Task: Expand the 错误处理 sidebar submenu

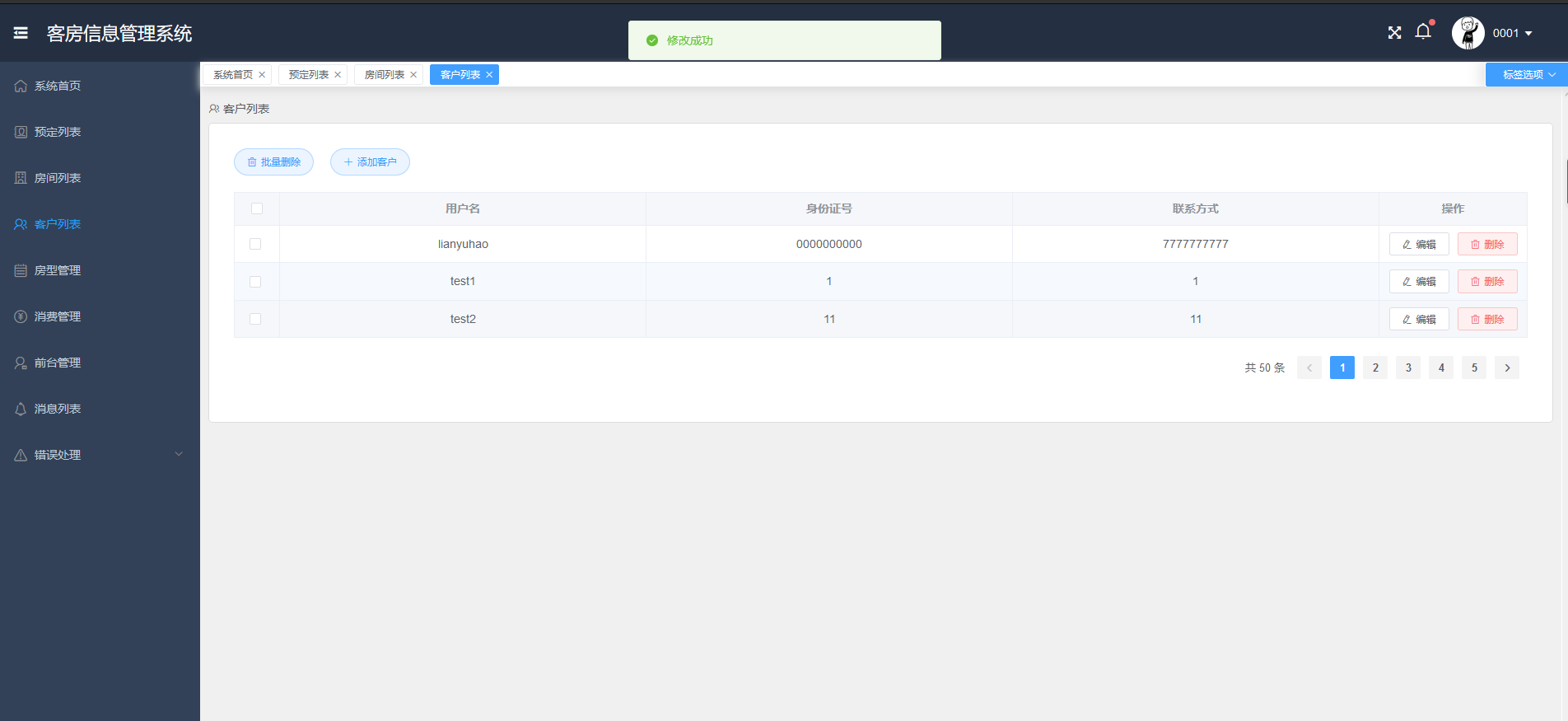Action: tap(100, 455)
